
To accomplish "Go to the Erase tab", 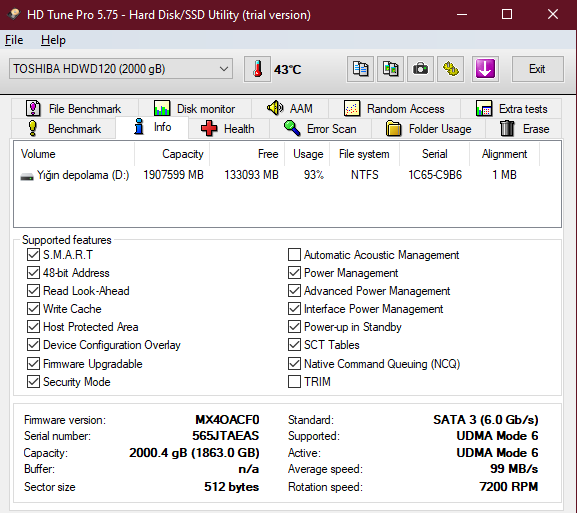I will [524, 128].
